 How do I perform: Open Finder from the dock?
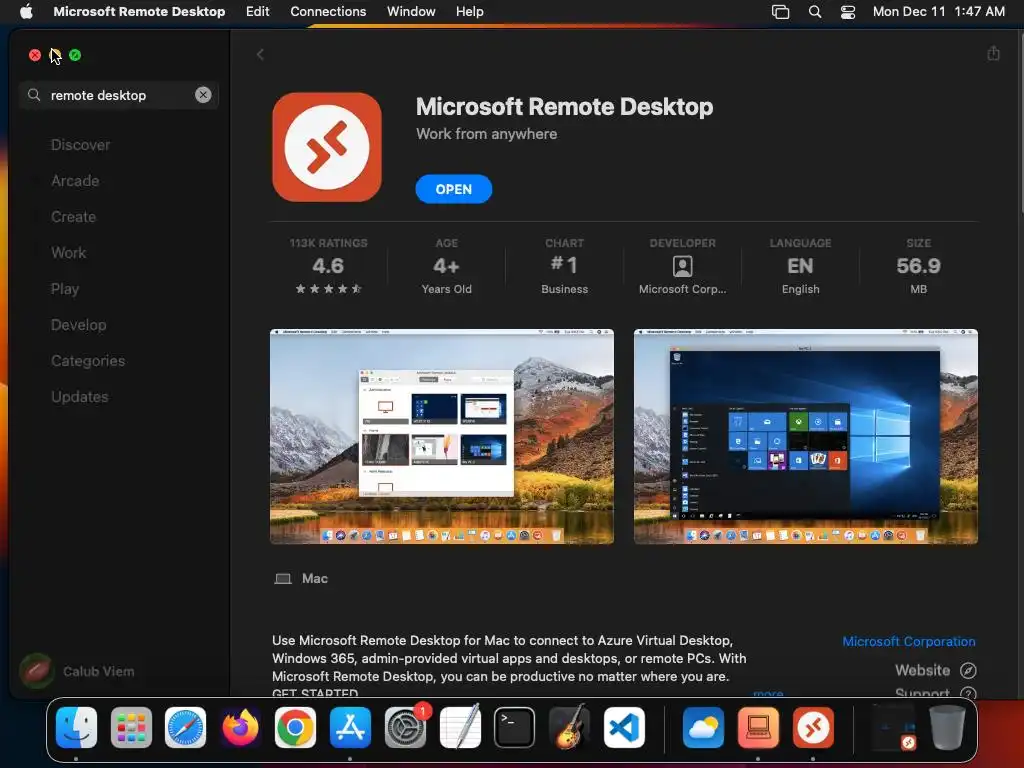[76, 727]
